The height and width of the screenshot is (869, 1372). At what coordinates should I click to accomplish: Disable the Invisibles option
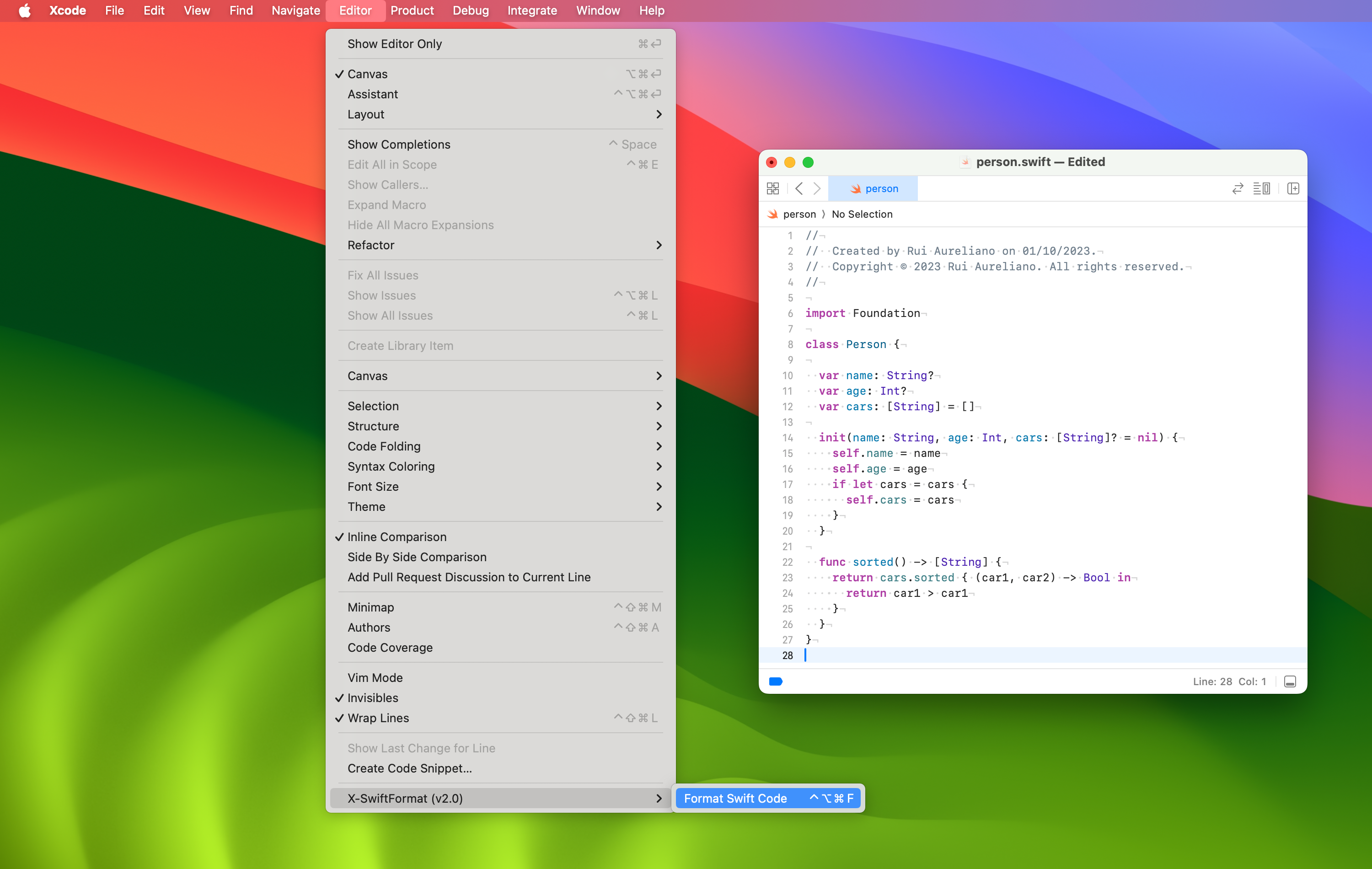pyautogui.click(x=373, y=697)
